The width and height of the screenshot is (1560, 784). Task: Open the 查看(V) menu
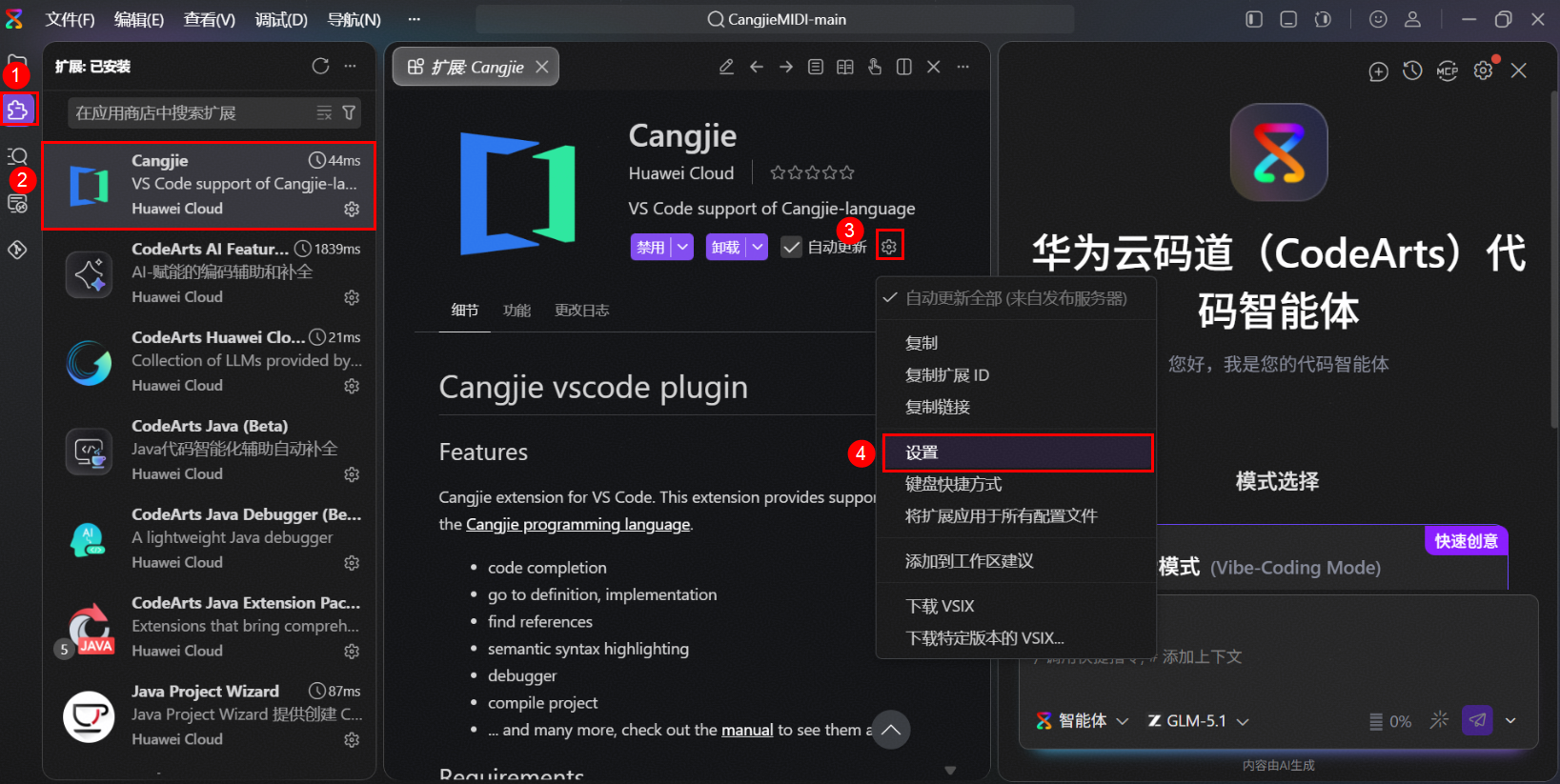(x=210, y=19)
